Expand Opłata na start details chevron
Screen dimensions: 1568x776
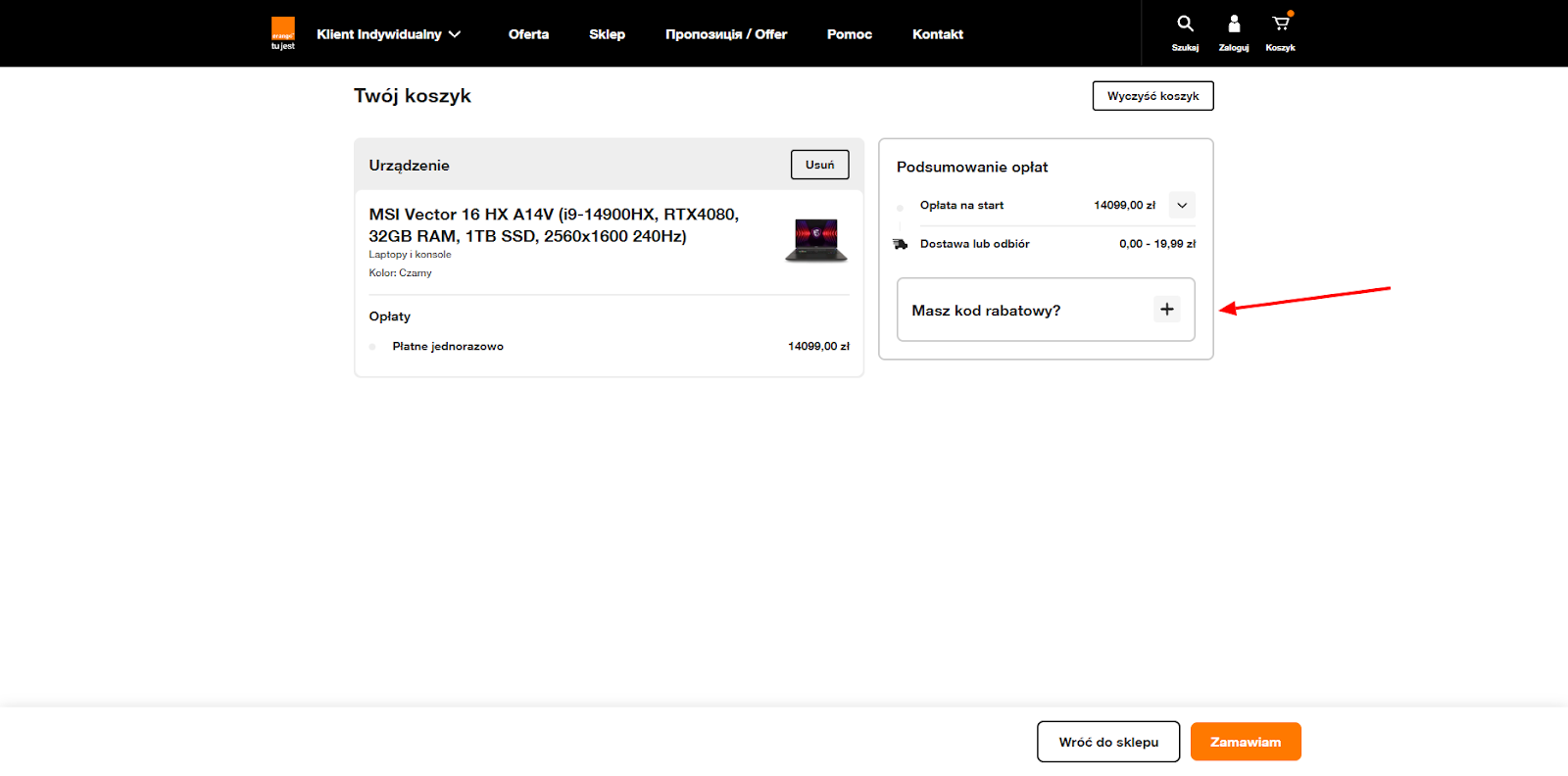tap(1182, 206)
